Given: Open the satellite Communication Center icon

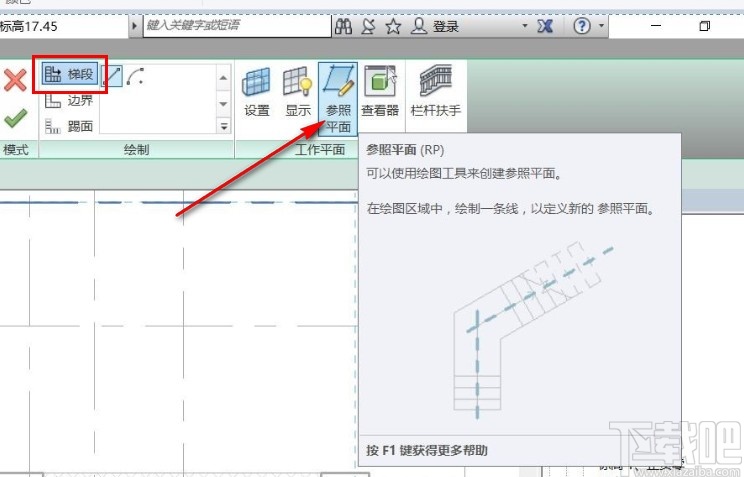Looking at the screenshot, I should pos(368,26).
